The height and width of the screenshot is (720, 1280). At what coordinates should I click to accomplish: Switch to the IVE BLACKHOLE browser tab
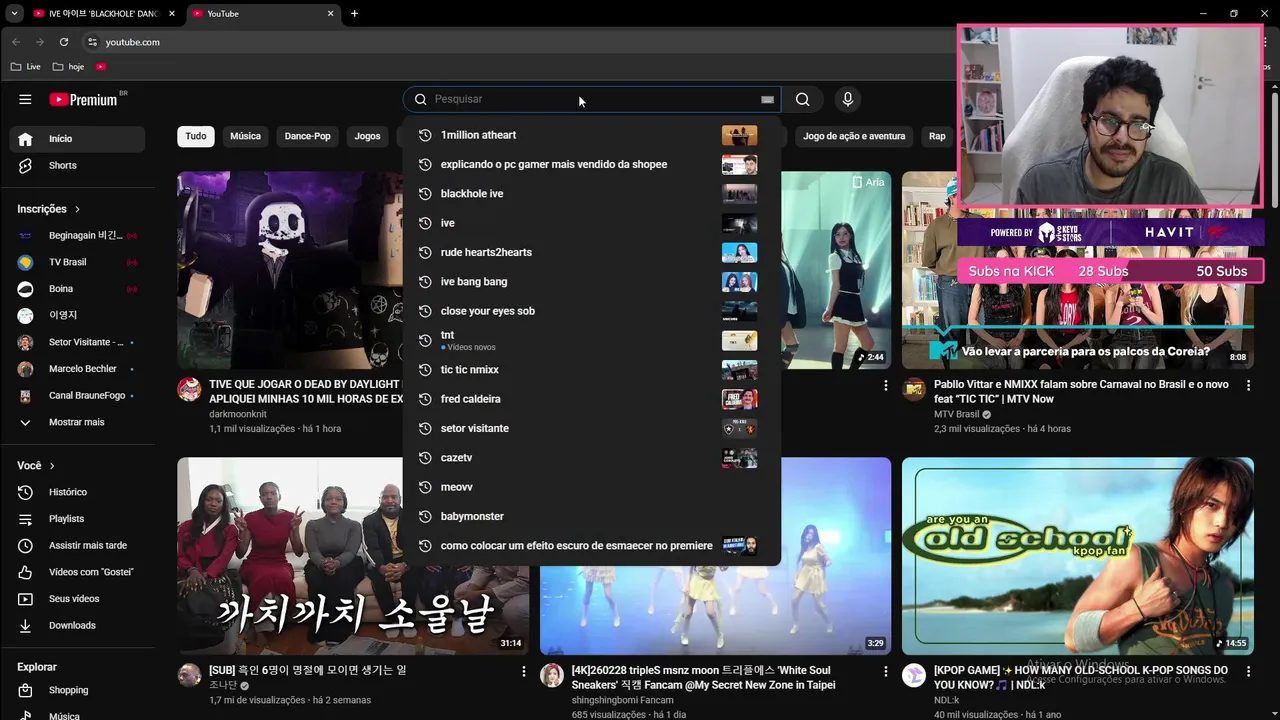104,14
